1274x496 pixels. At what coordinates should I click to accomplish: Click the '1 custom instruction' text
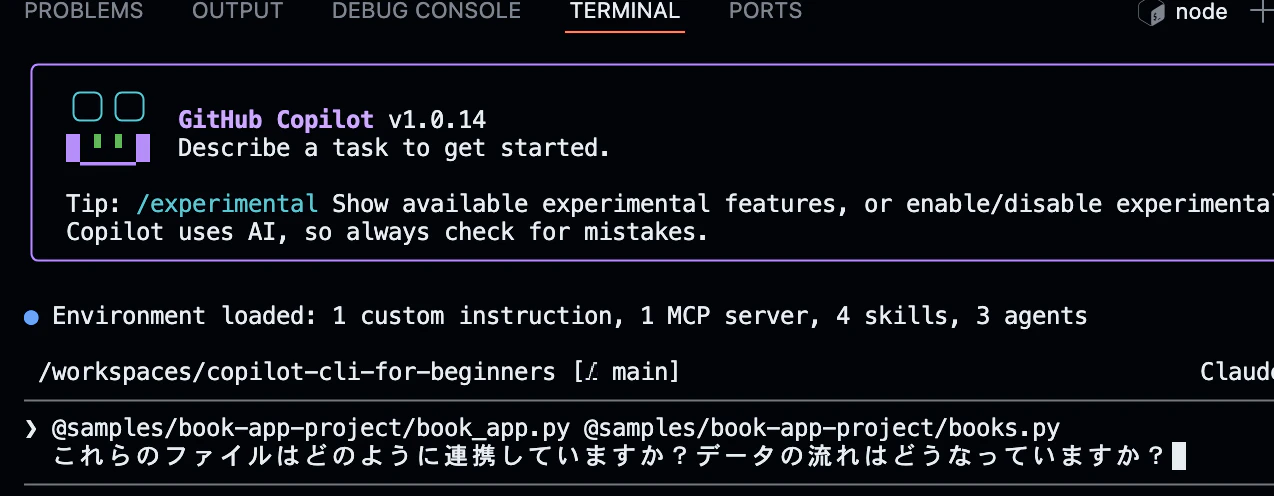[471, 317]
